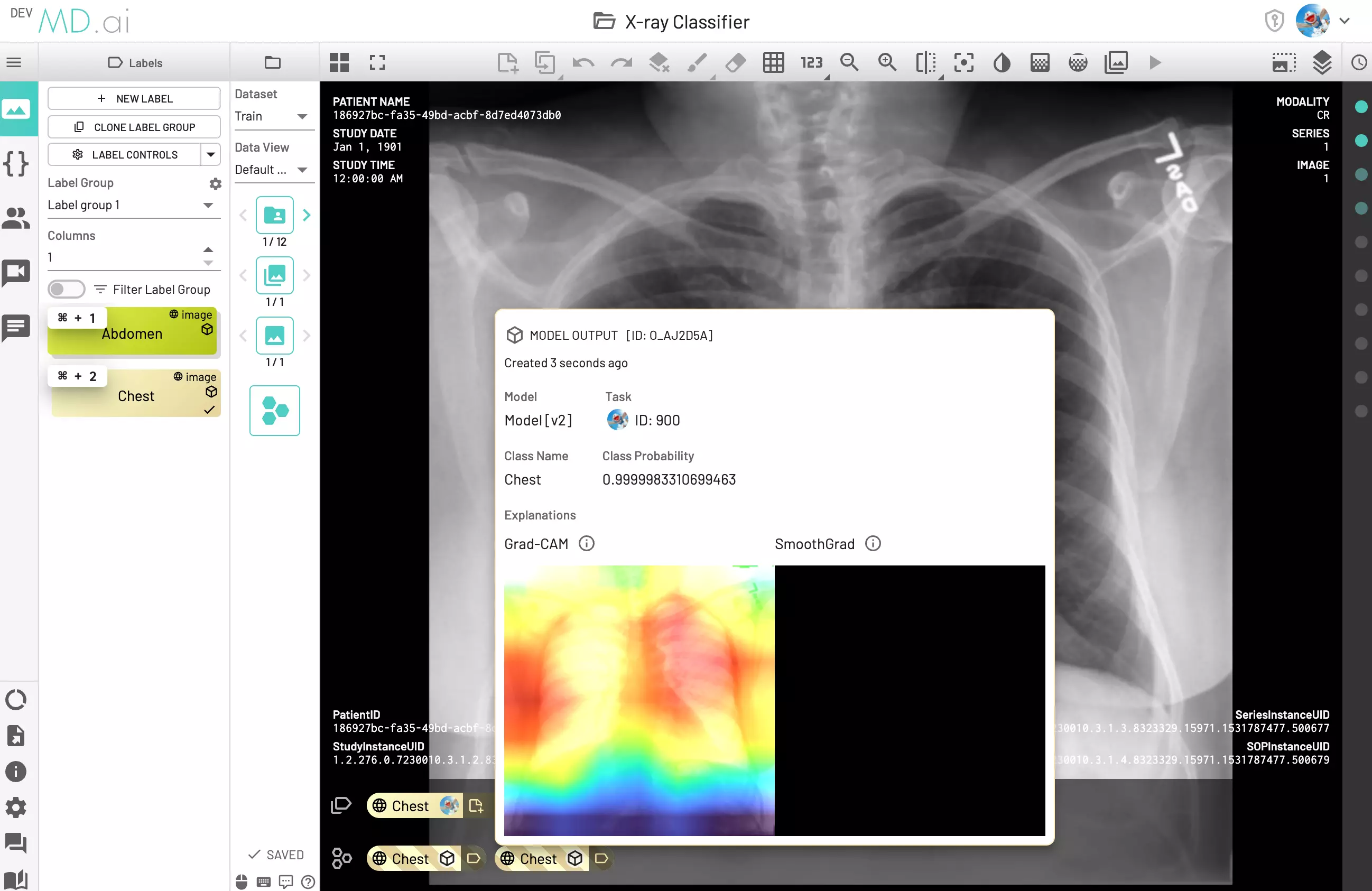Screen dimensions: 1372x891
Task: Open the grid layout view icon
Action: pyautogui.click(x=339, y=62)
